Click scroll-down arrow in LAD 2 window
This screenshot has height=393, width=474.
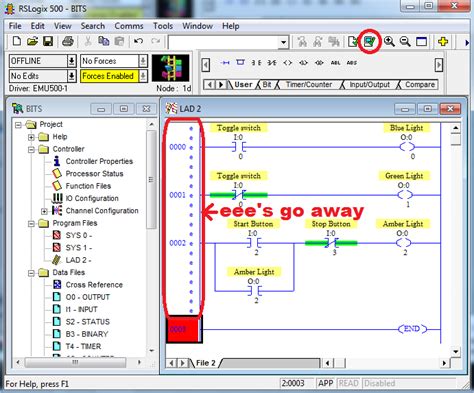455,352
